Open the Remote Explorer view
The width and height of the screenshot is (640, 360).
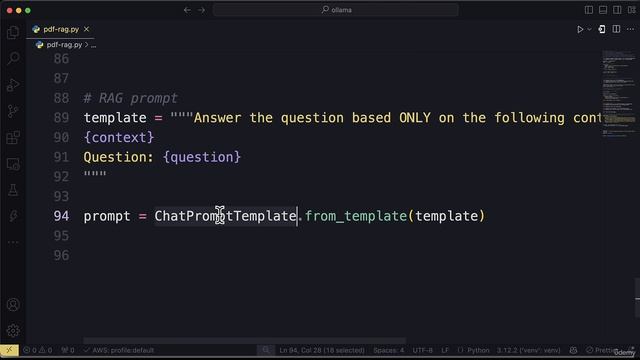[x=13, y=164]
